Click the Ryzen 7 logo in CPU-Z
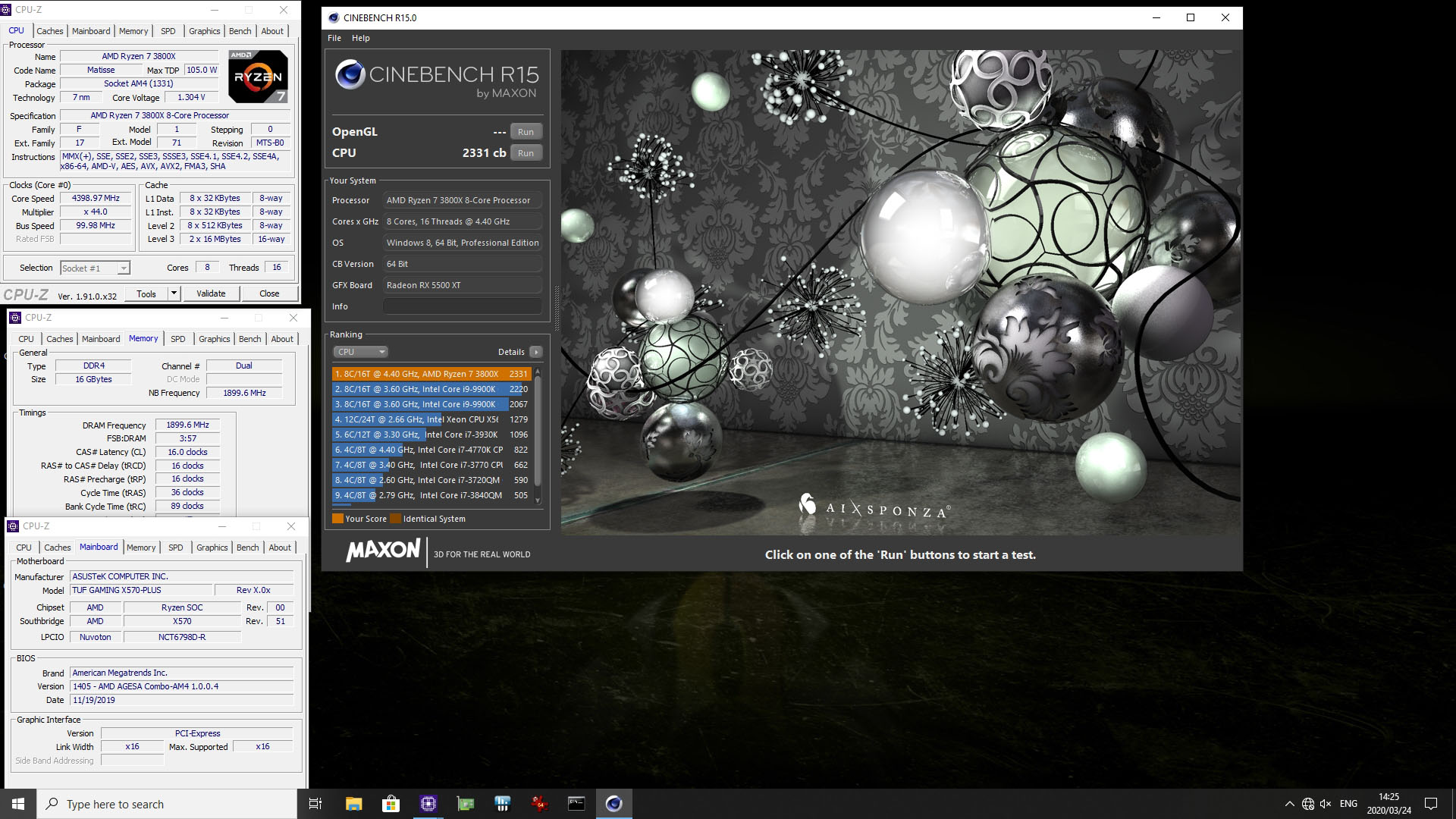The height and width of the screenshot is (819, 1456). [258, 77]
